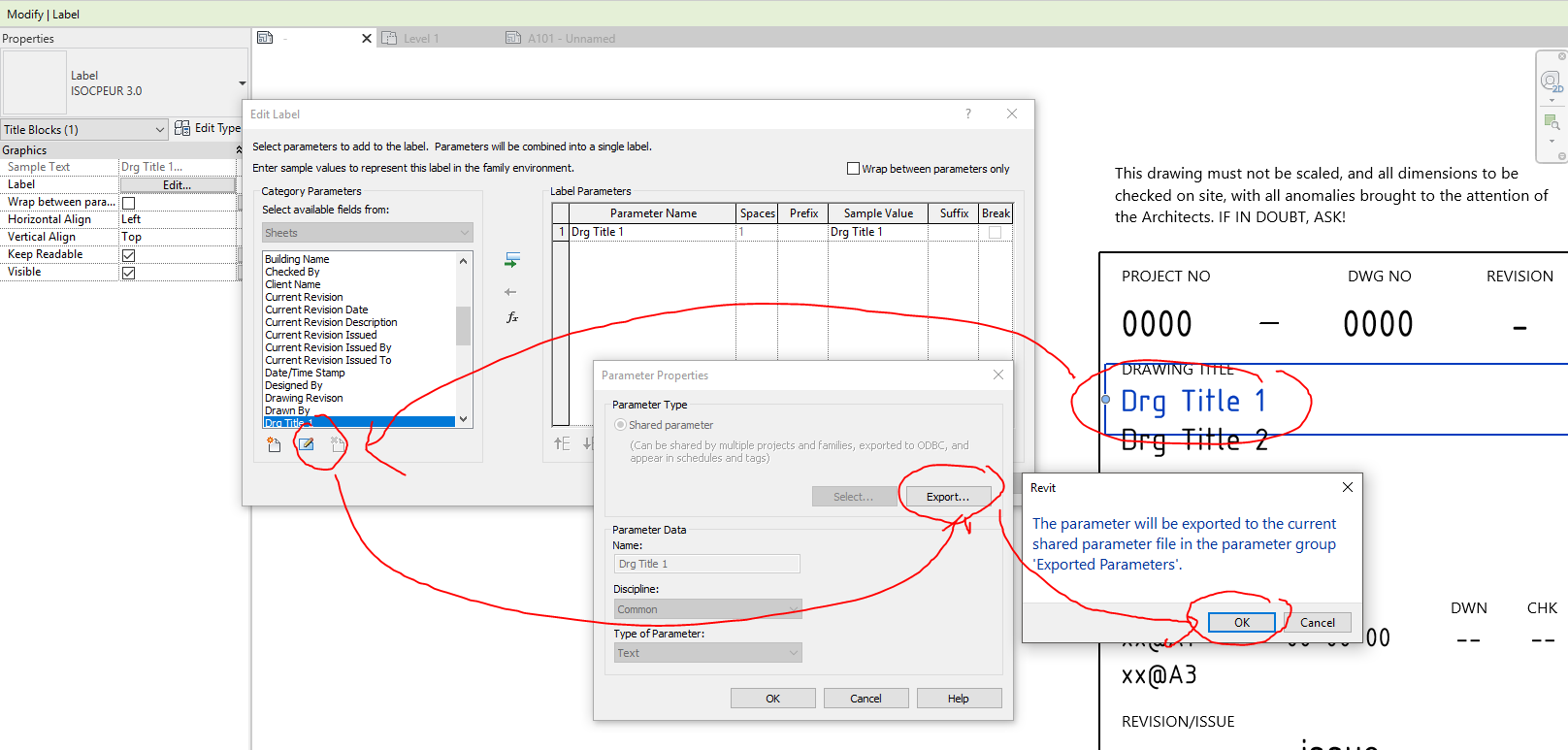Viewport: 1568px width, 750px height.
Task: Click the Zoom region icon in navigation bar
Action: [x=1552, y=123]
